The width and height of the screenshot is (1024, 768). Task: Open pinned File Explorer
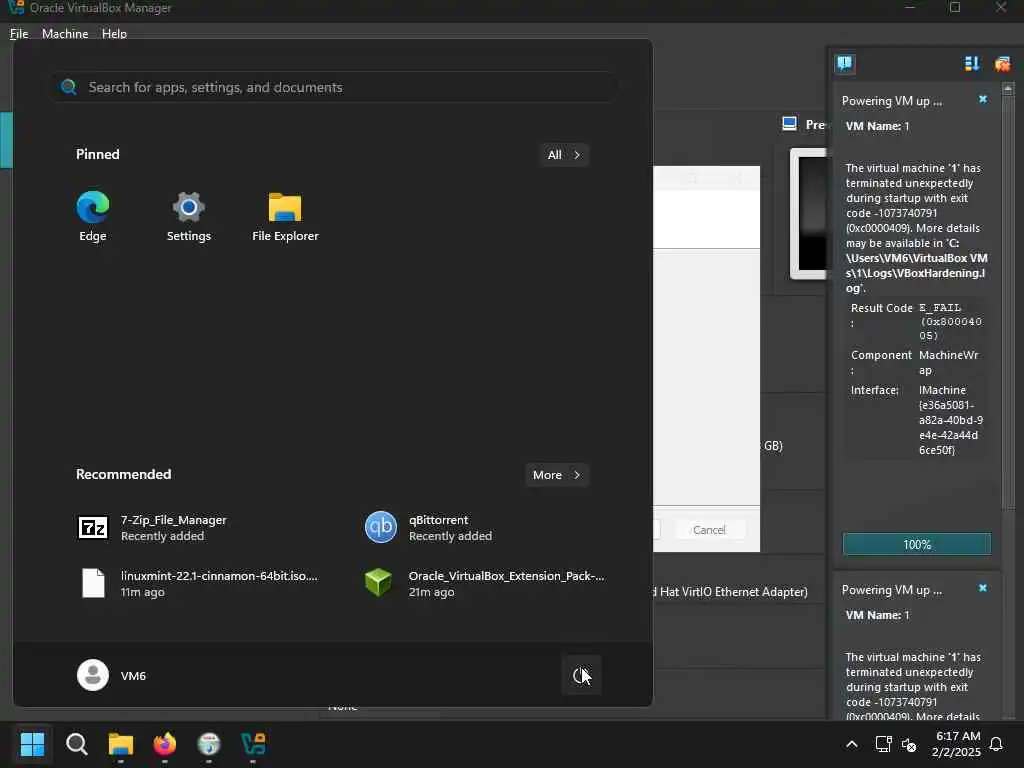(x=285, y=216)
